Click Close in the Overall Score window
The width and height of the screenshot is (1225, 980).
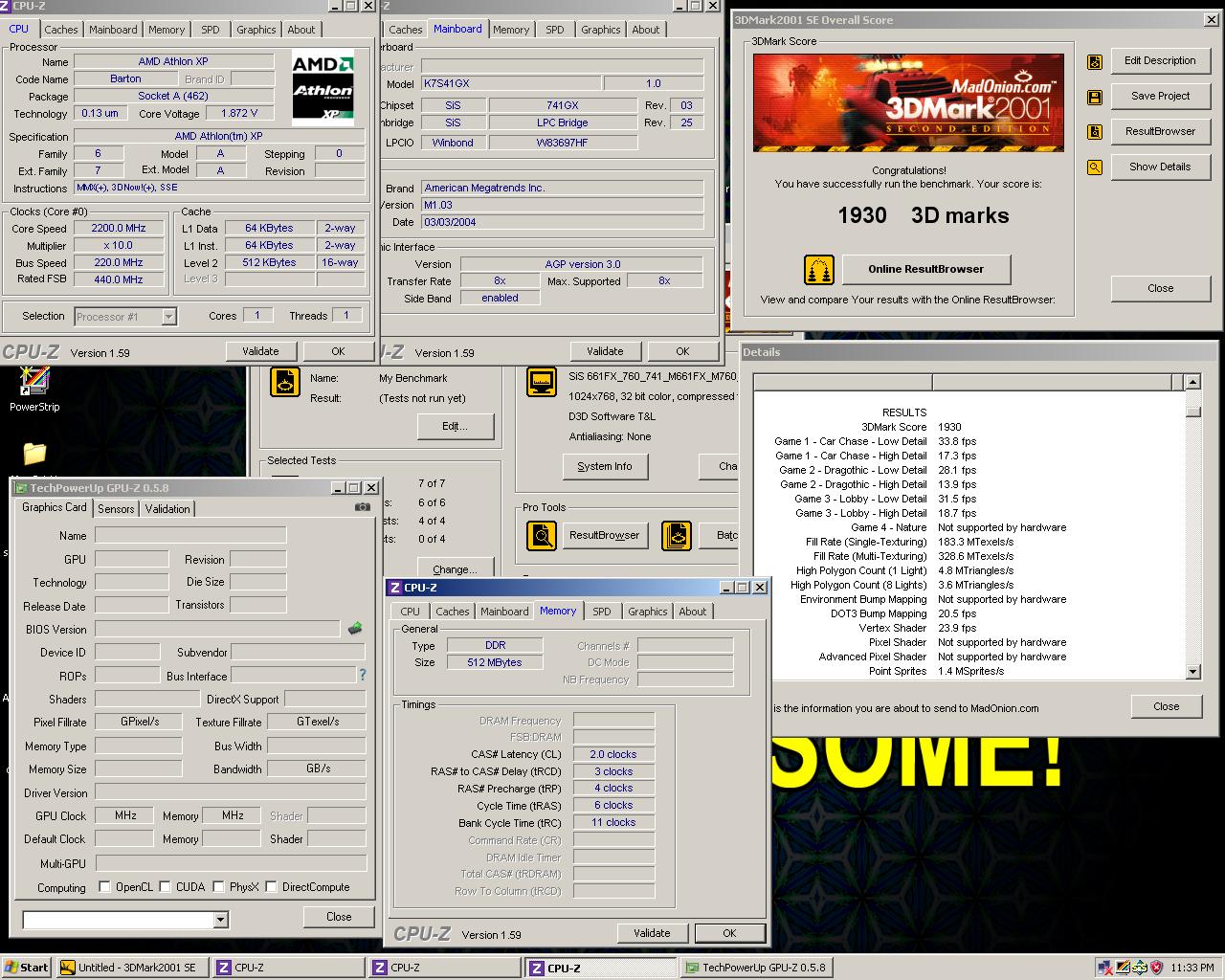(x=1160, y=288)
